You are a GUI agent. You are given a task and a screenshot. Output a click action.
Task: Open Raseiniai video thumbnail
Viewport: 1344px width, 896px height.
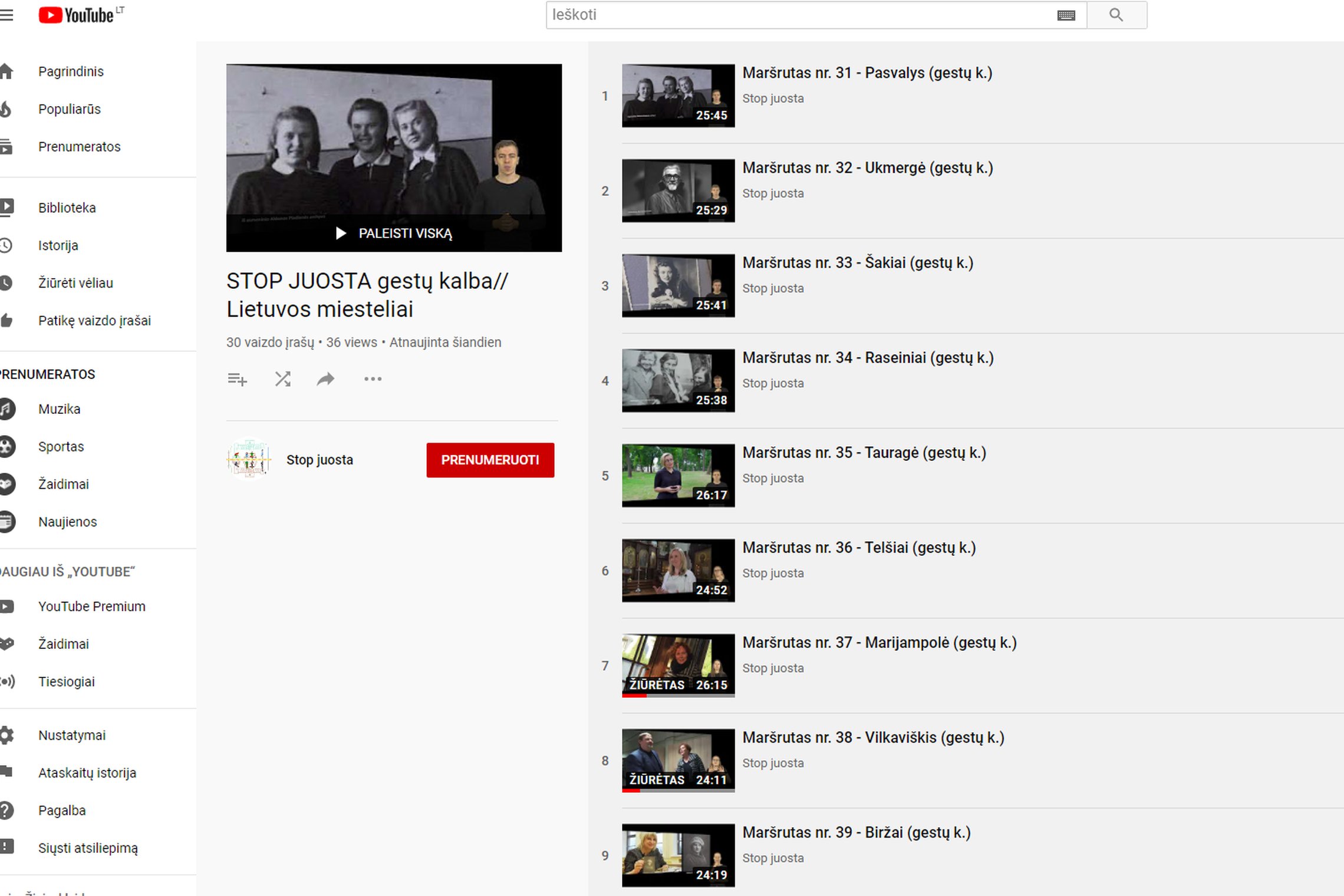(678, 380)
